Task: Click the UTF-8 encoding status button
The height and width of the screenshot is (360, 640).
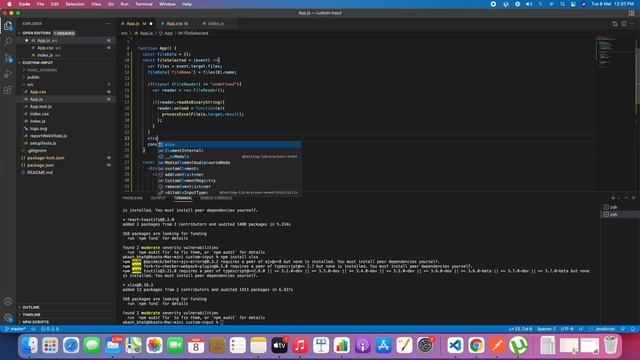Action: tap(567, 329)
